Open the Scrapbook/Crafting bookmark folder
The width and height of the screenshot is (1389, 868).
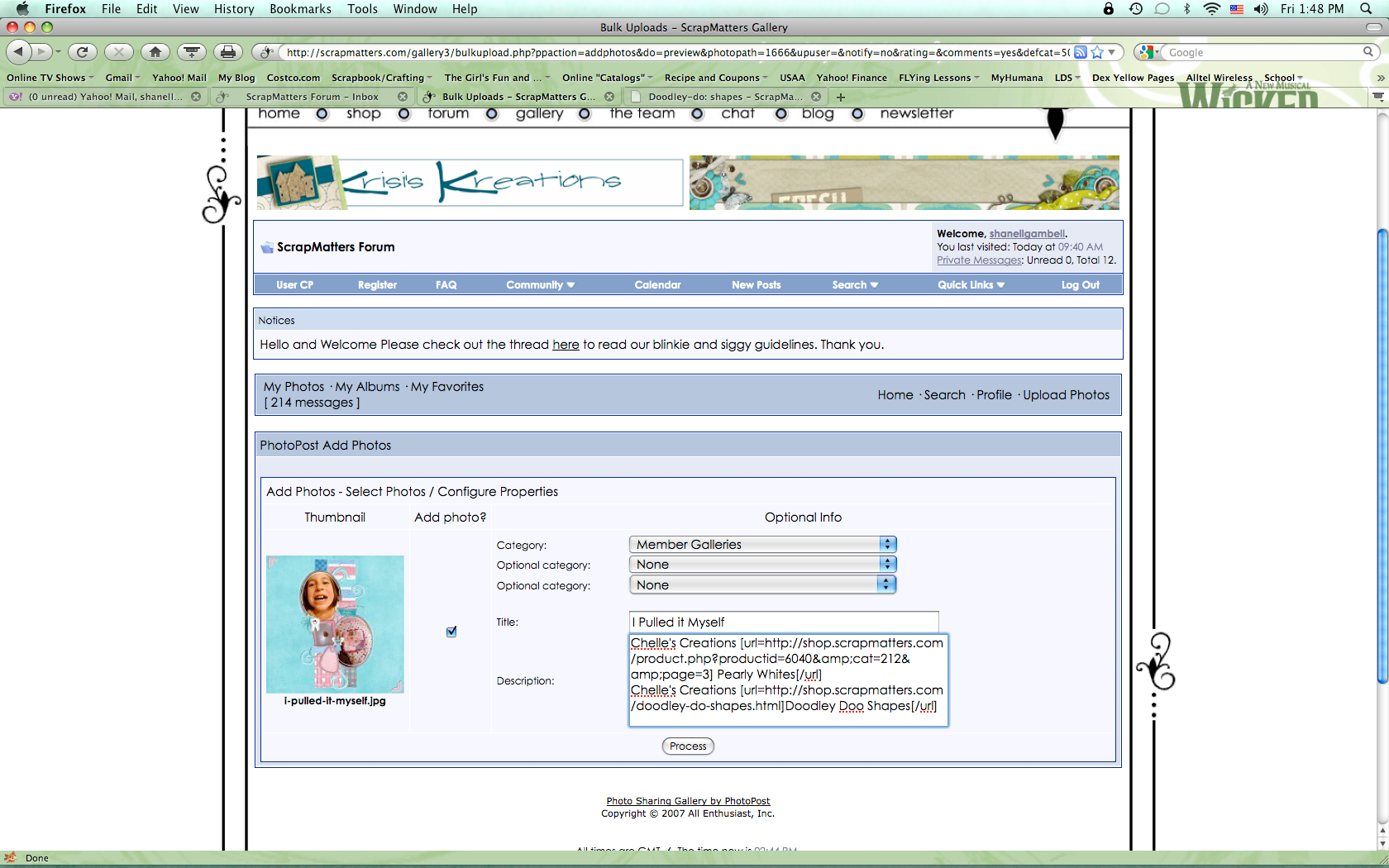[381, 78]
